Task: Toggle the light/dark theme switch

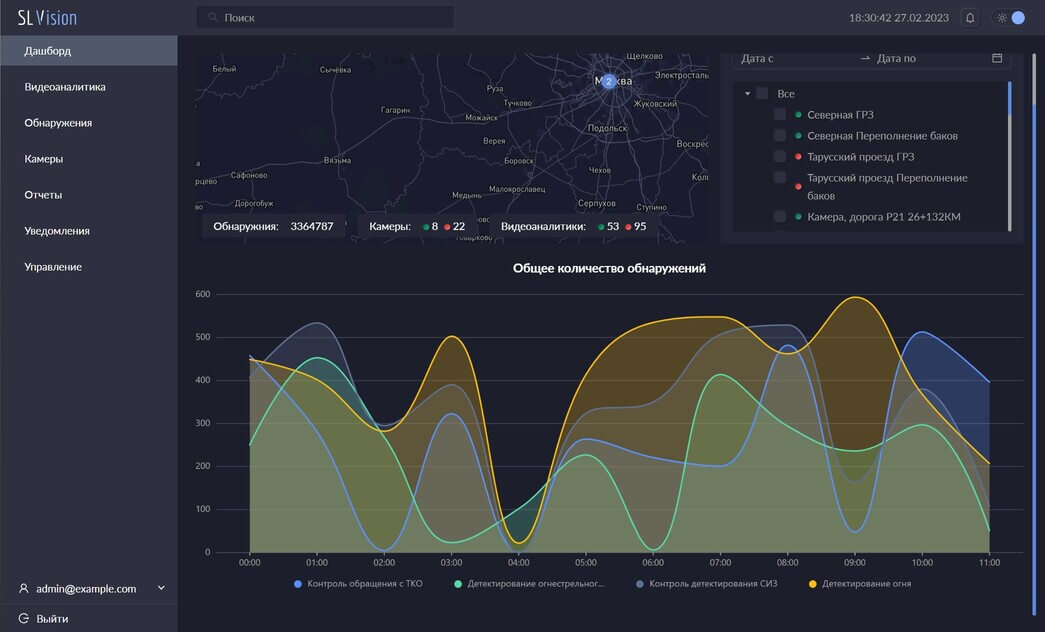Action: pos(1008,18)
